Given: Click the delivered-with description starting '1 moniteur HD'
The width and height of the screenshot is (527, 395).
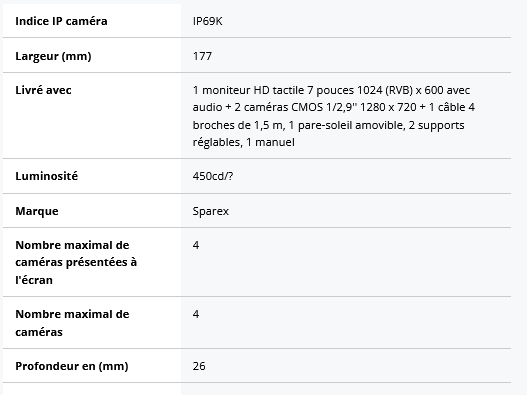Looking at the screenshot, I should (334, 116).
